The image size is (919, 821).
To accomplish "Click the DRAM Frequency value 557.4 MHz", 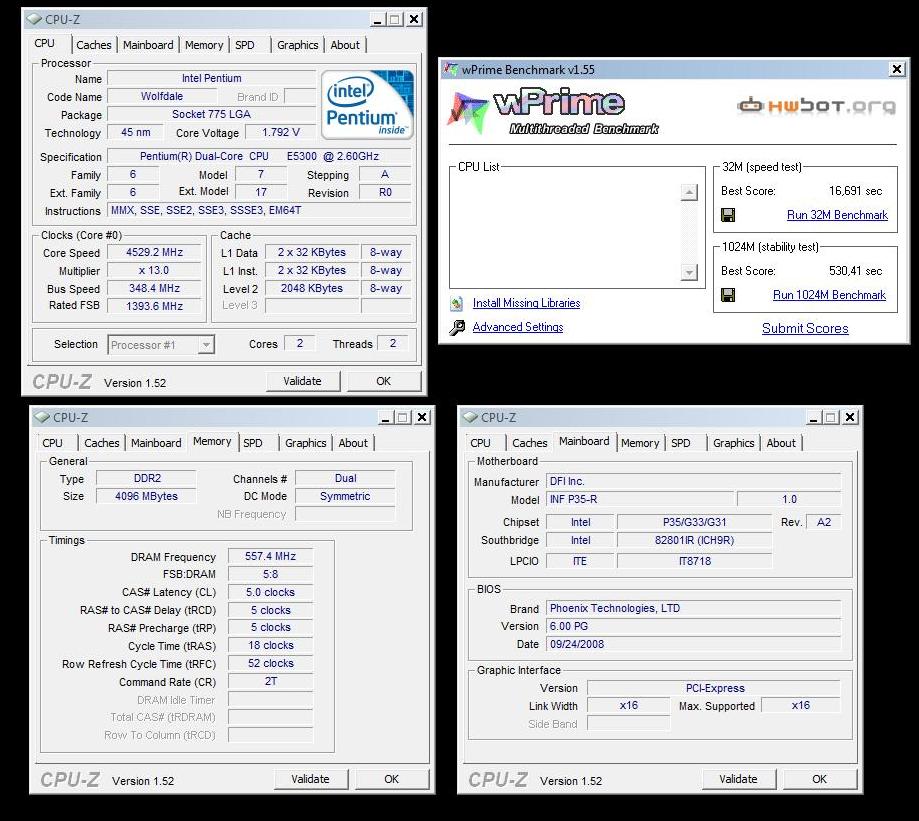I will [271, 556].
